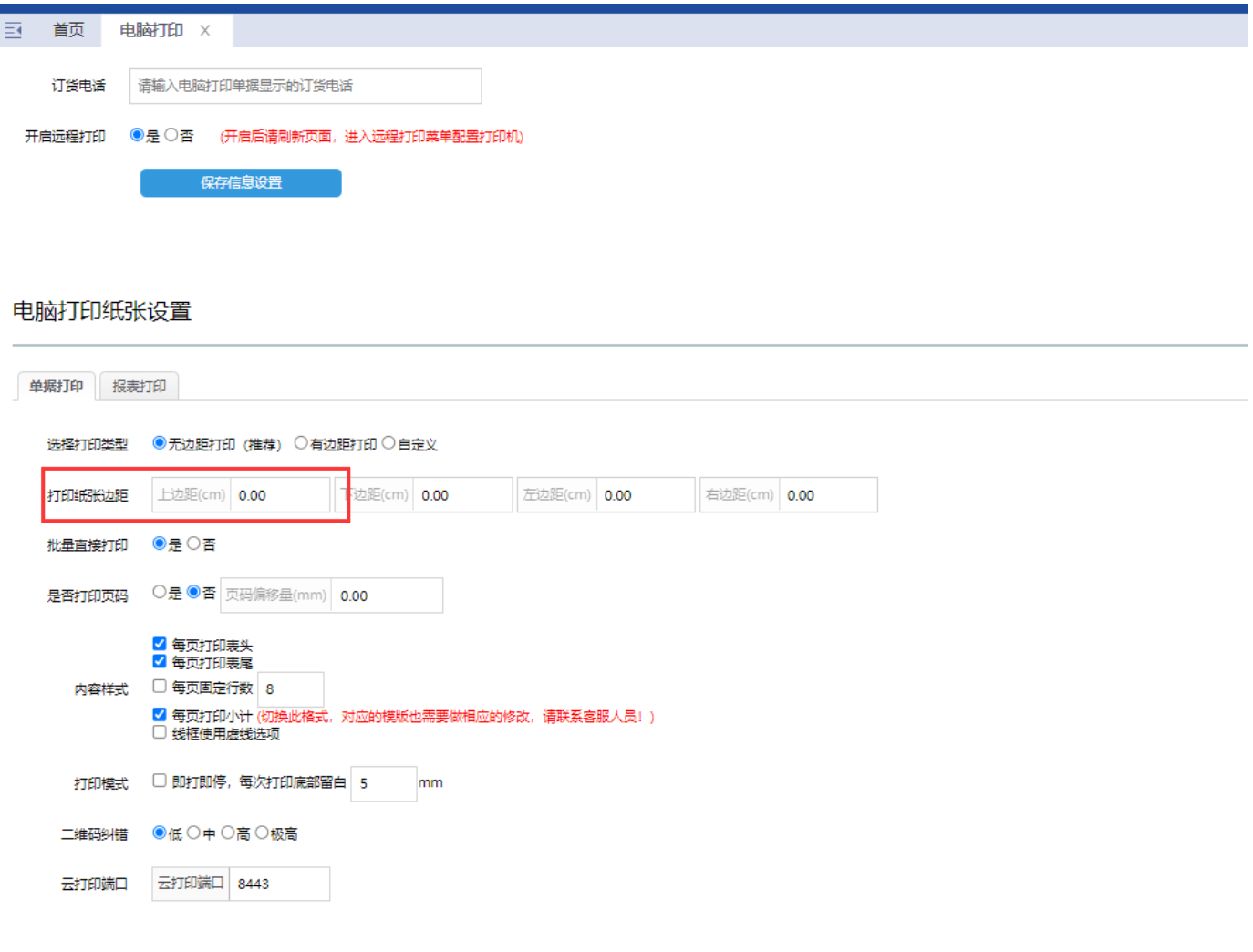Click the 上边距(cm) value field

(279, 495)
